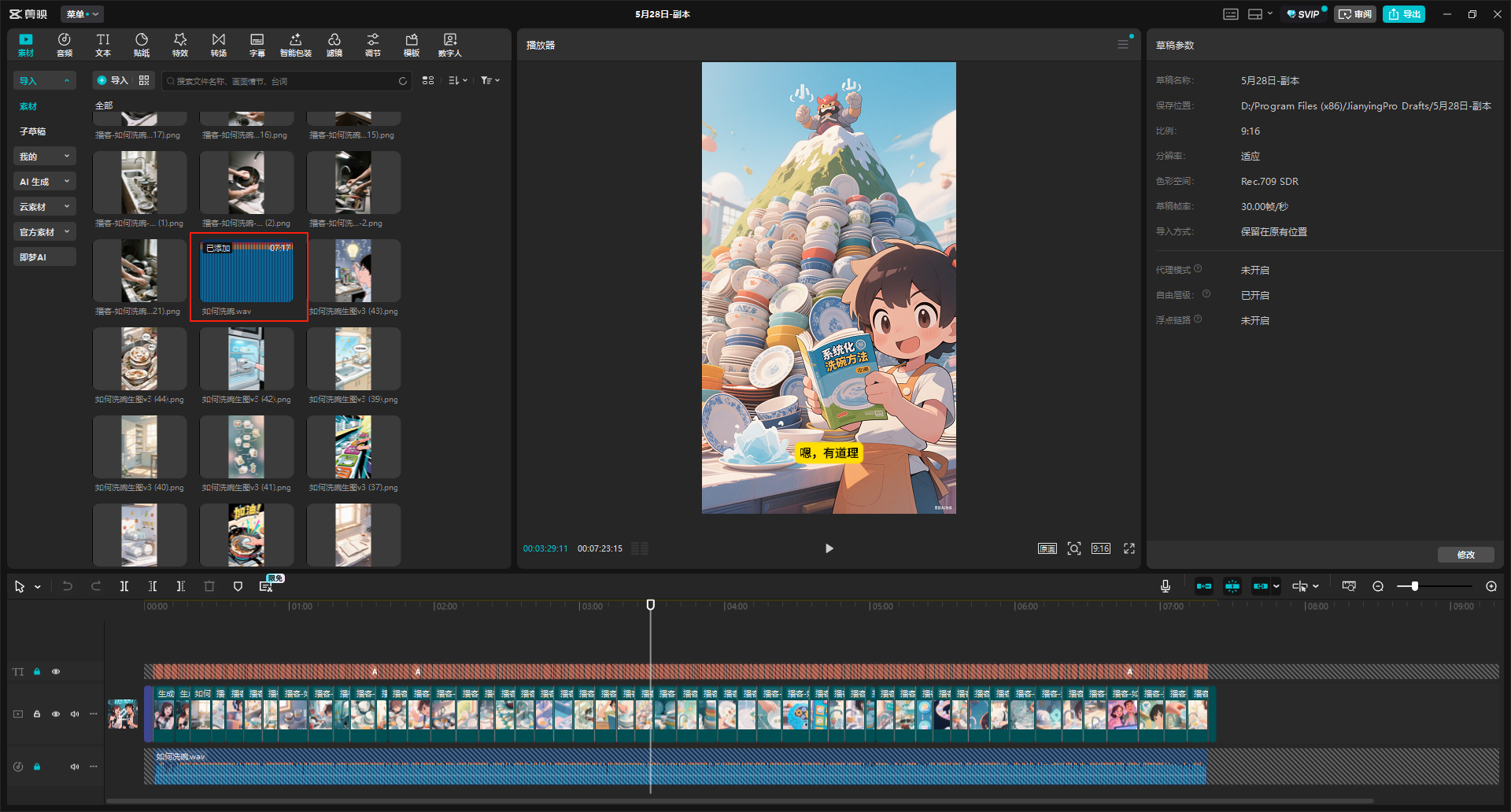Open the 智能包装 smart packaging icon
Image resolution: width=1511 pixels, height=812 pixels.
coord(296,45)
